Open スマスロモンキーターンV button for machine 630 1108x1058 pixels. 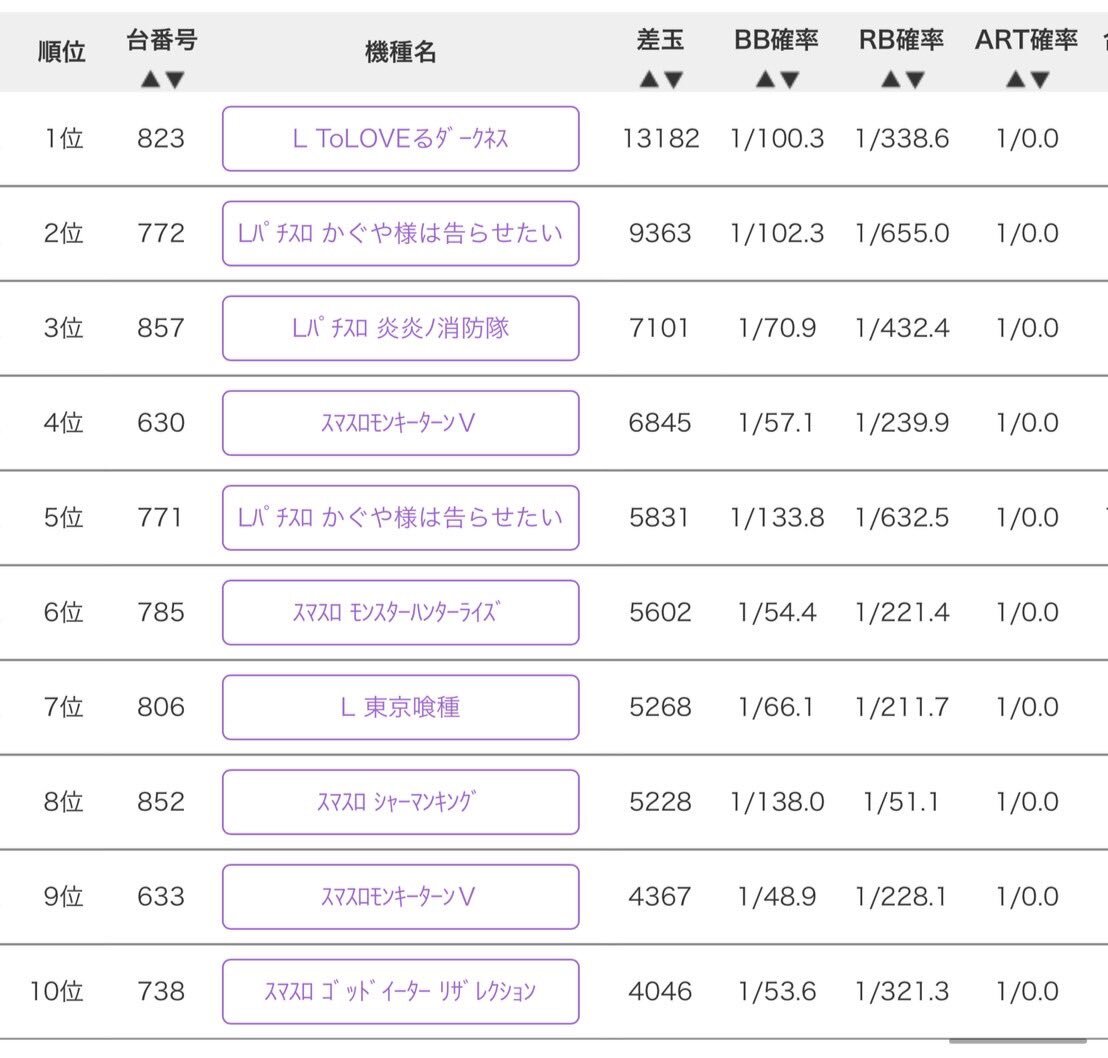[x=401, y=423]
